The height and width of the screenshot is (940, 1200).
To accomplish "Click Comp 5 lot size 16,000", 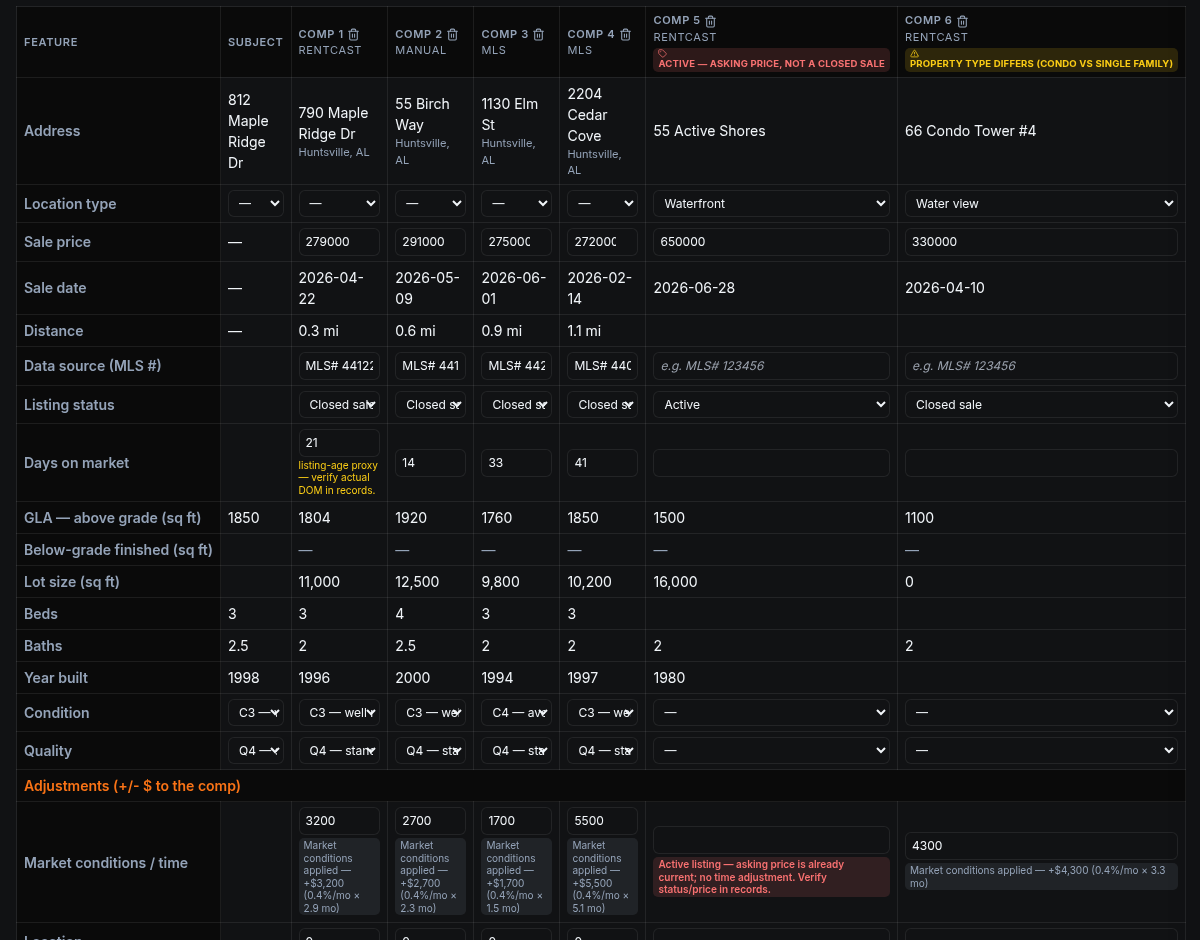I will [x=675, y=582].
